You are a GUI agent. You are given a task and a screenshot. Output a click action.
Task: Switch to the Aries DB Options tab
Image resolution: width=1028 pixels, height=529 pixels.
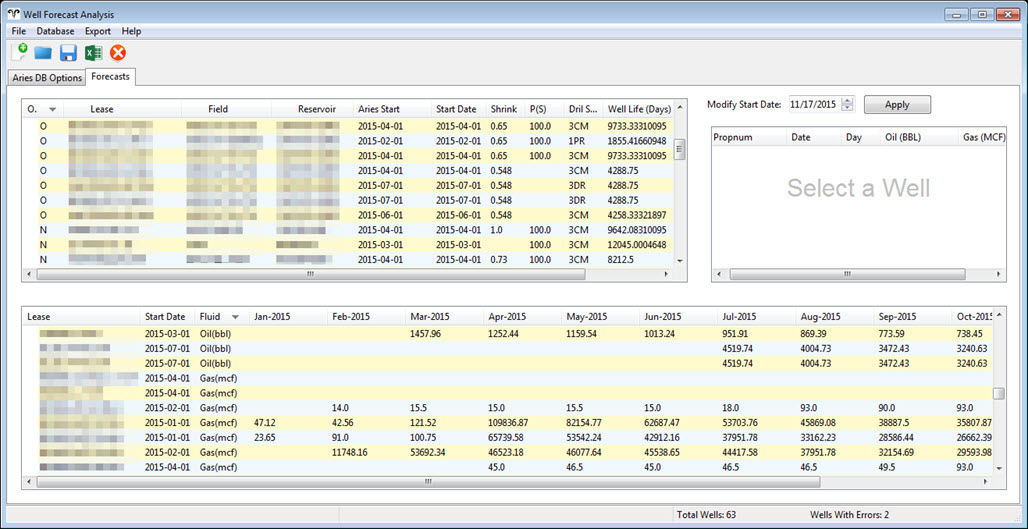point(47,78)
